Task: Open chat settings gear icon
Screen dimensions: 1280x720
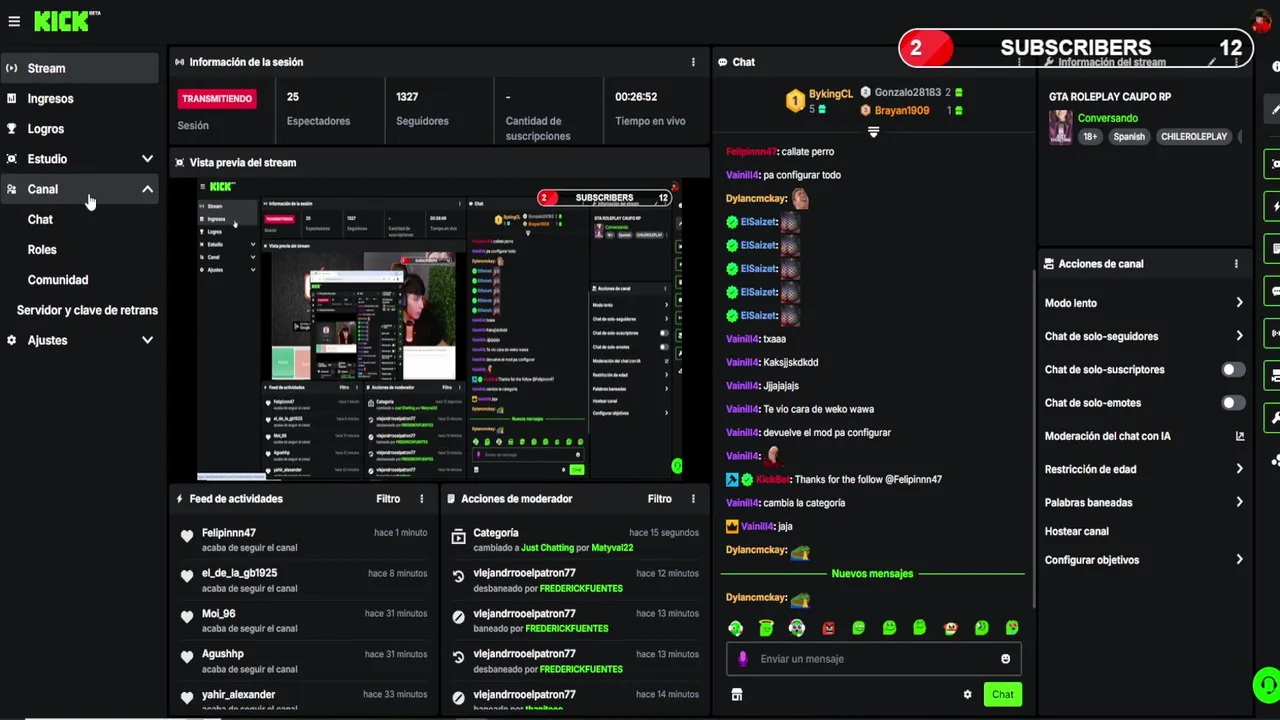Action: point(967,695)
